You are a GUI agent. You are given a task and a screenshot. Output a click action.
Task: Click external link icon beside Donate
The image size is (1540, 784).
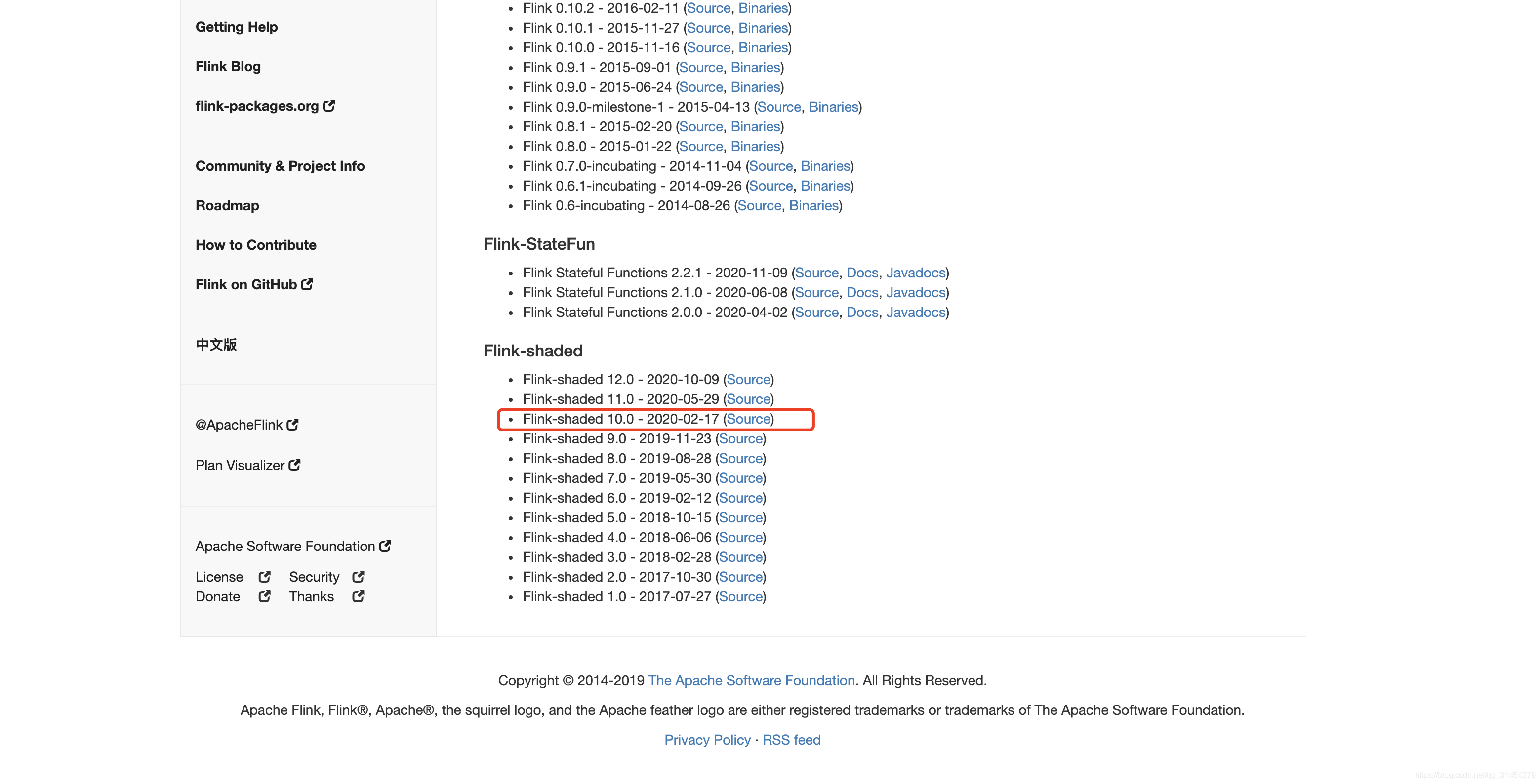pyautogui.click(x=264, y=596)
